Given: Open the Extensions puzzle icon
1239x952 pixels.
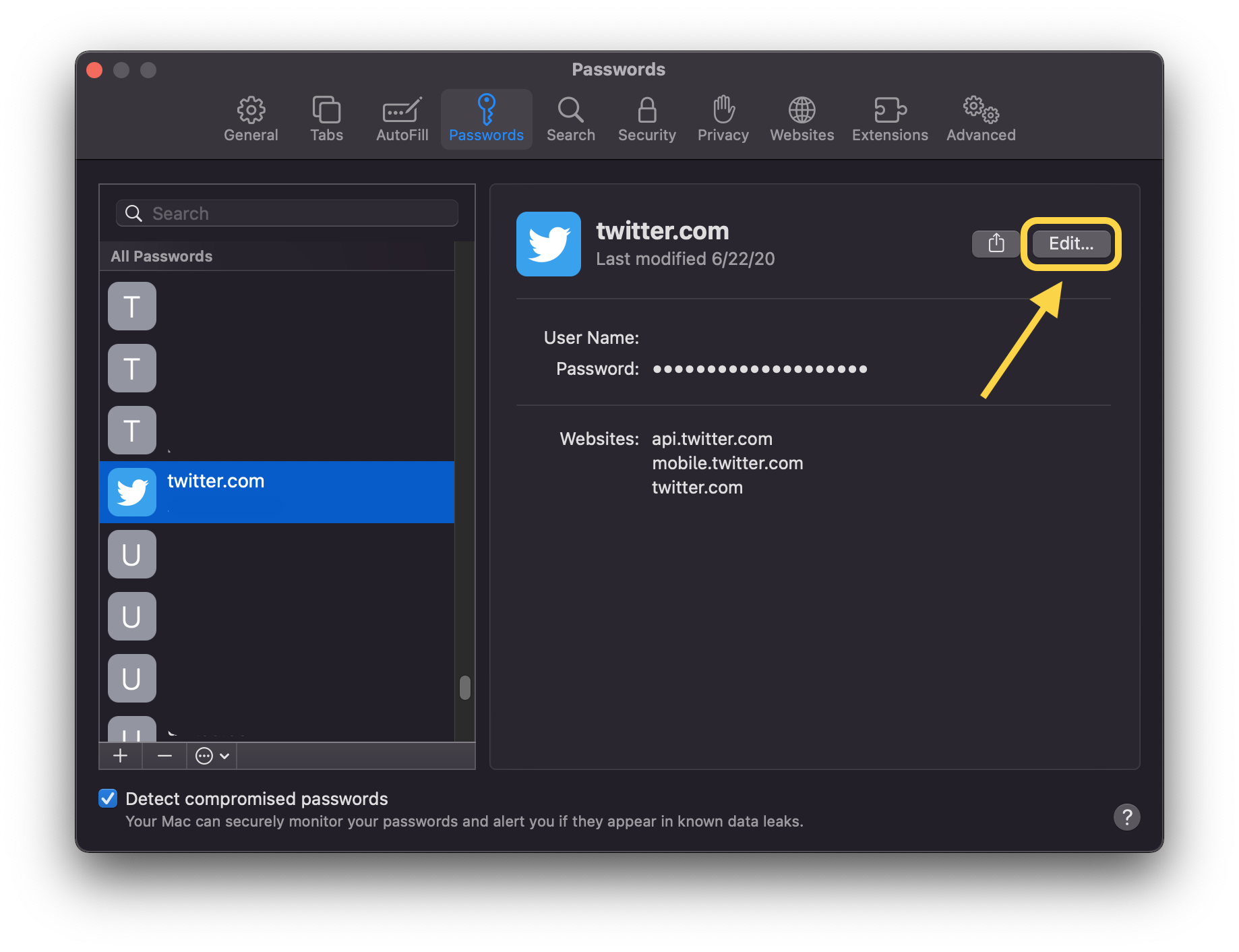Looking at the screenshot, I should pos(890,119).
